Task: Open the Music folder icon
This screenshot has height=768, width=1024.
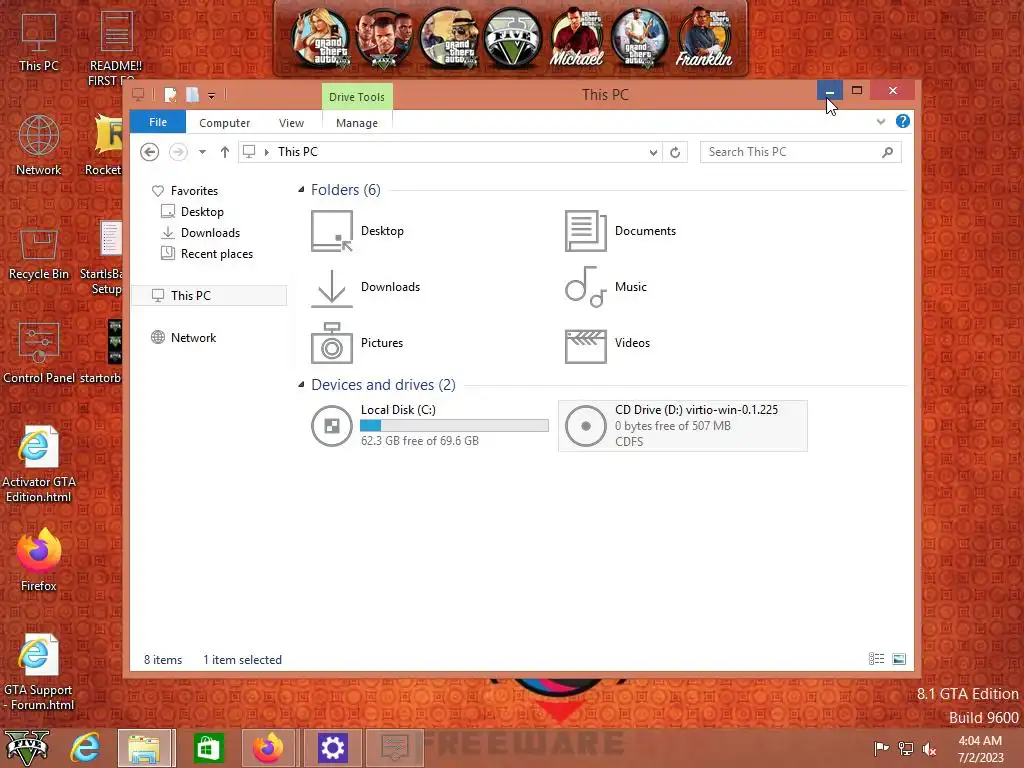Action: coord(585,287)
